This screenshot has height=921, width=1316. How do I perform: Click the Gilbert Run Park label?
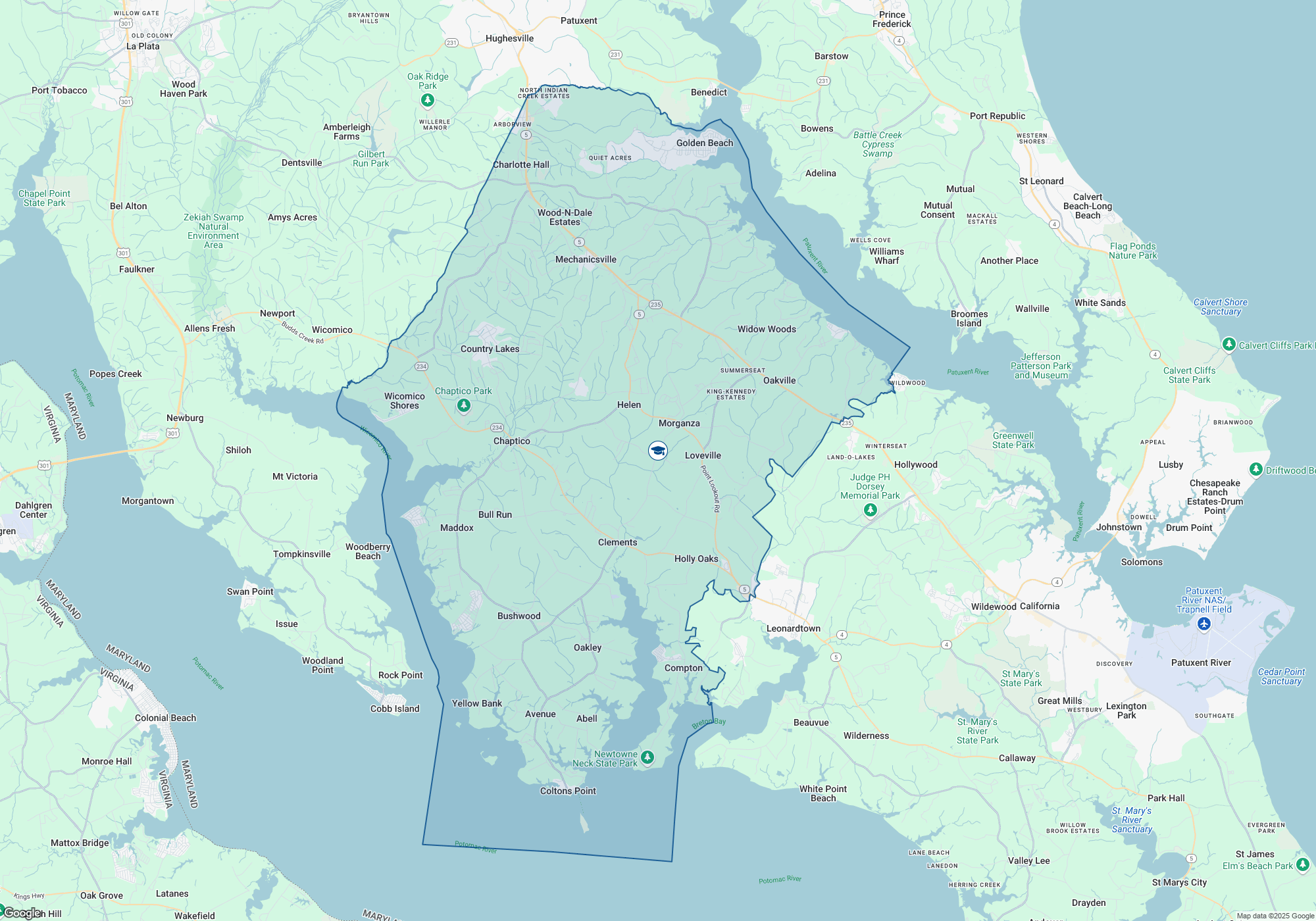(371, 159)
